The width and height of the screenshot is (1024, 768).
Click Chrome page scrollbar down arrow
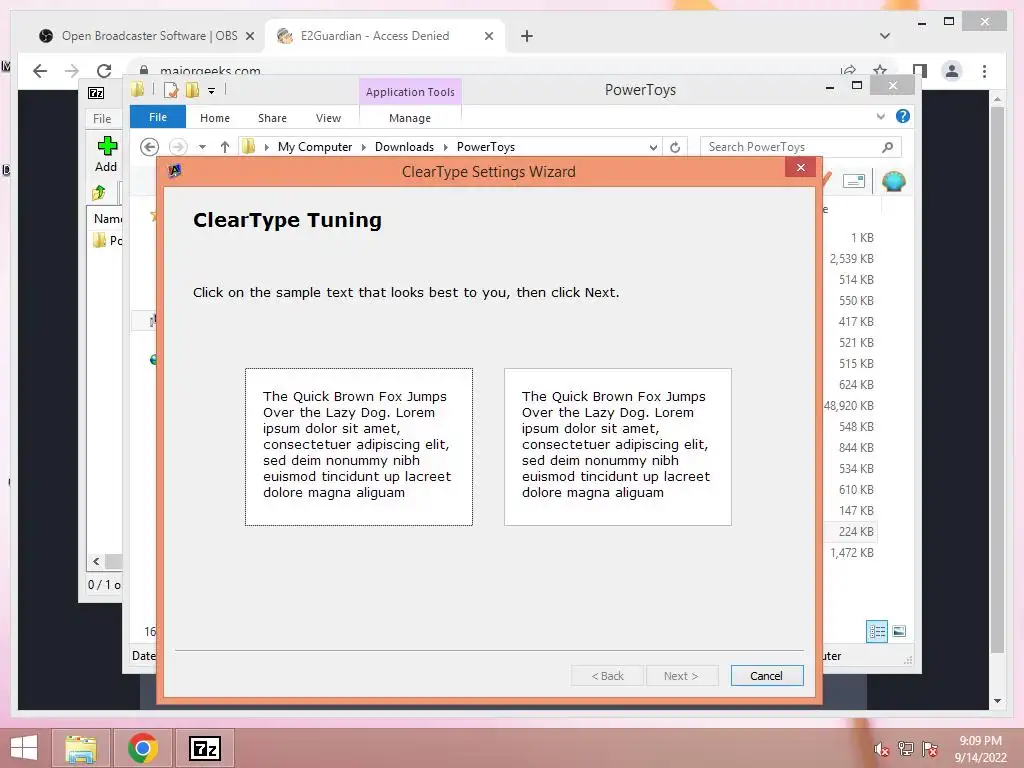click(x=997, y=701)
